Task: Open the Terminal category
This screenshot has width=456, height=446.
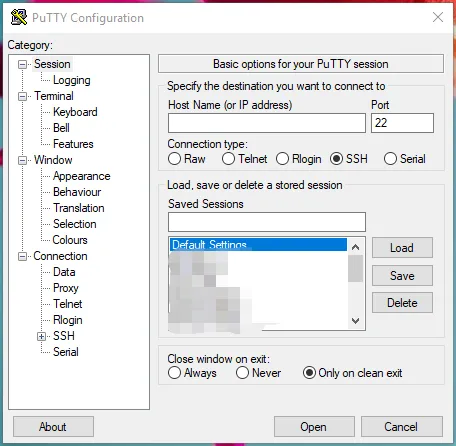Action: coord(54,96)
